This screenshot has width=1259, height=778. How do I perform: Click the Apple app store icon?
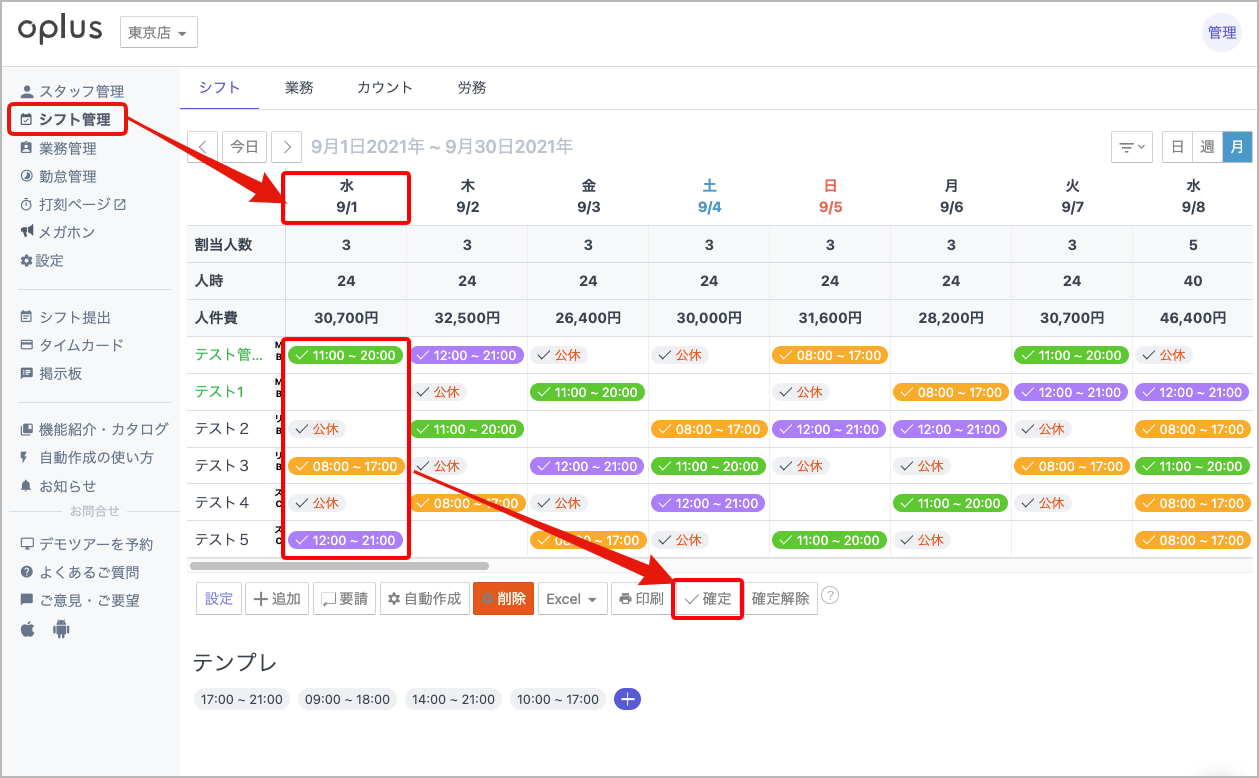point(28,630)
